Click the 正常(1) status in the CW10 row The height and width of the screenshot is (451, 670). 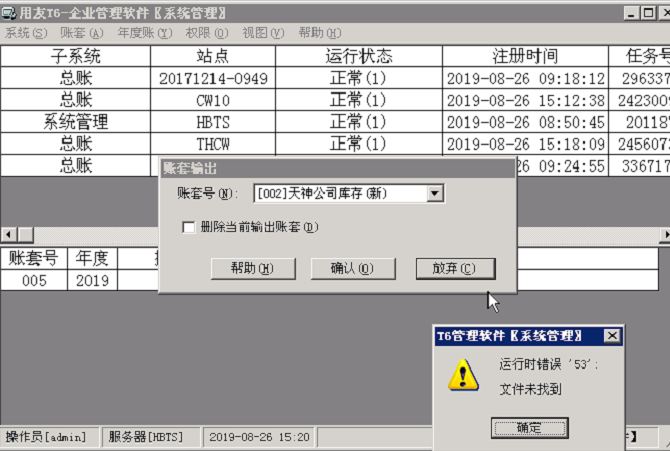click(x=359, y=100)
